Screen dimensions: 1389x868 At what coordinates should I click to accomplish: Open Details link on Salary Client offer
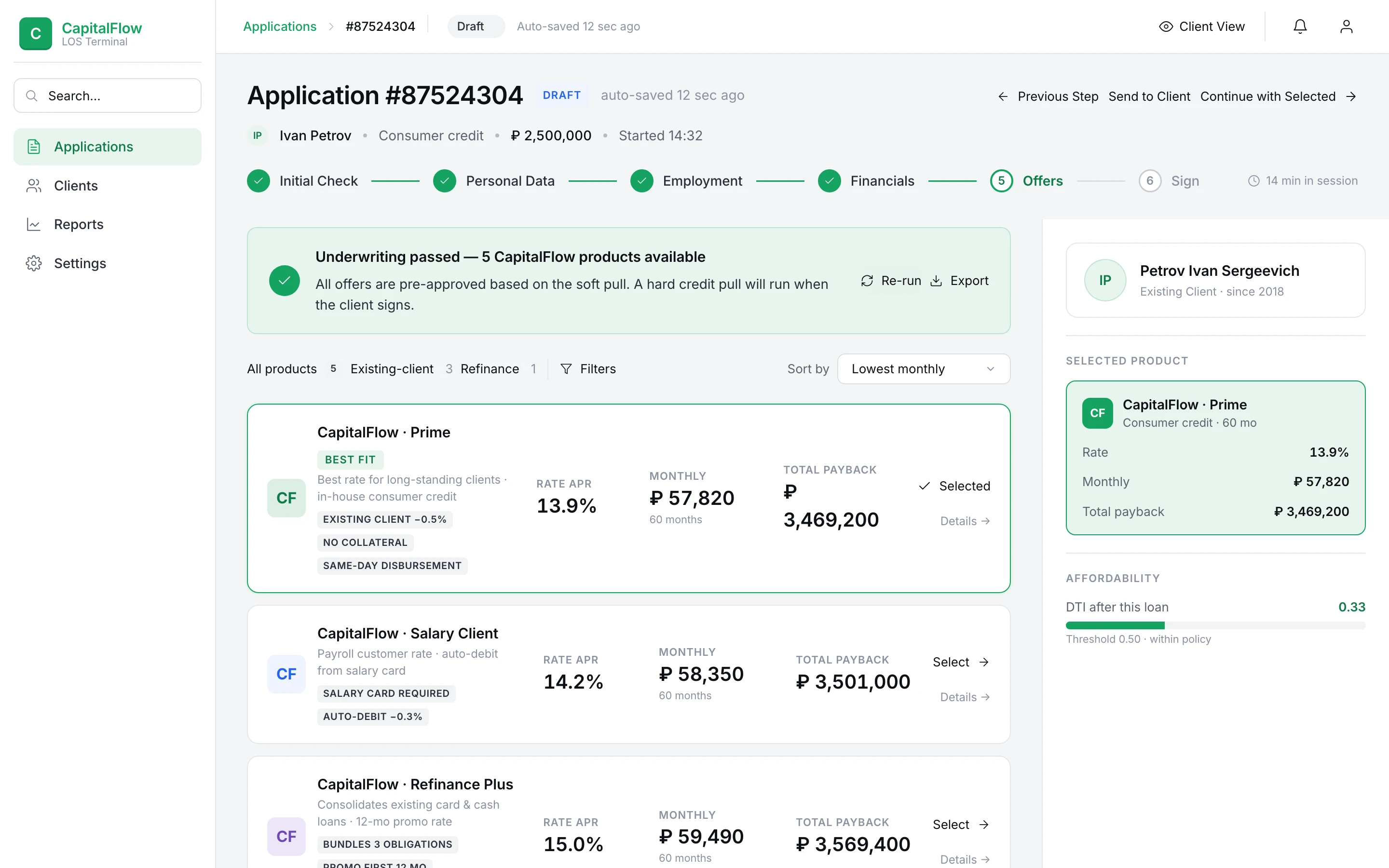point(965,697)
